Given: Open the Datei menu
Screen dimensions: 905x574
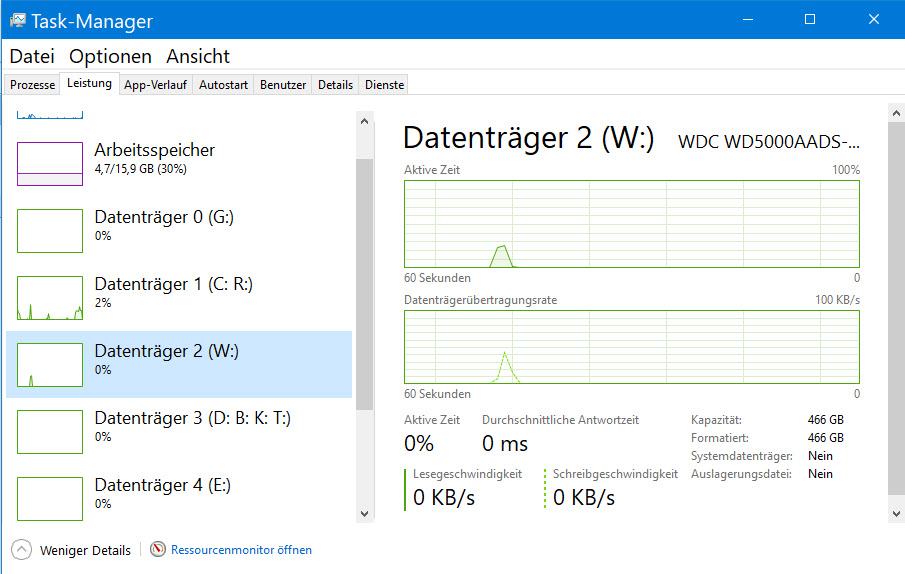Looking at the screenshot, I should click(32, 57).
